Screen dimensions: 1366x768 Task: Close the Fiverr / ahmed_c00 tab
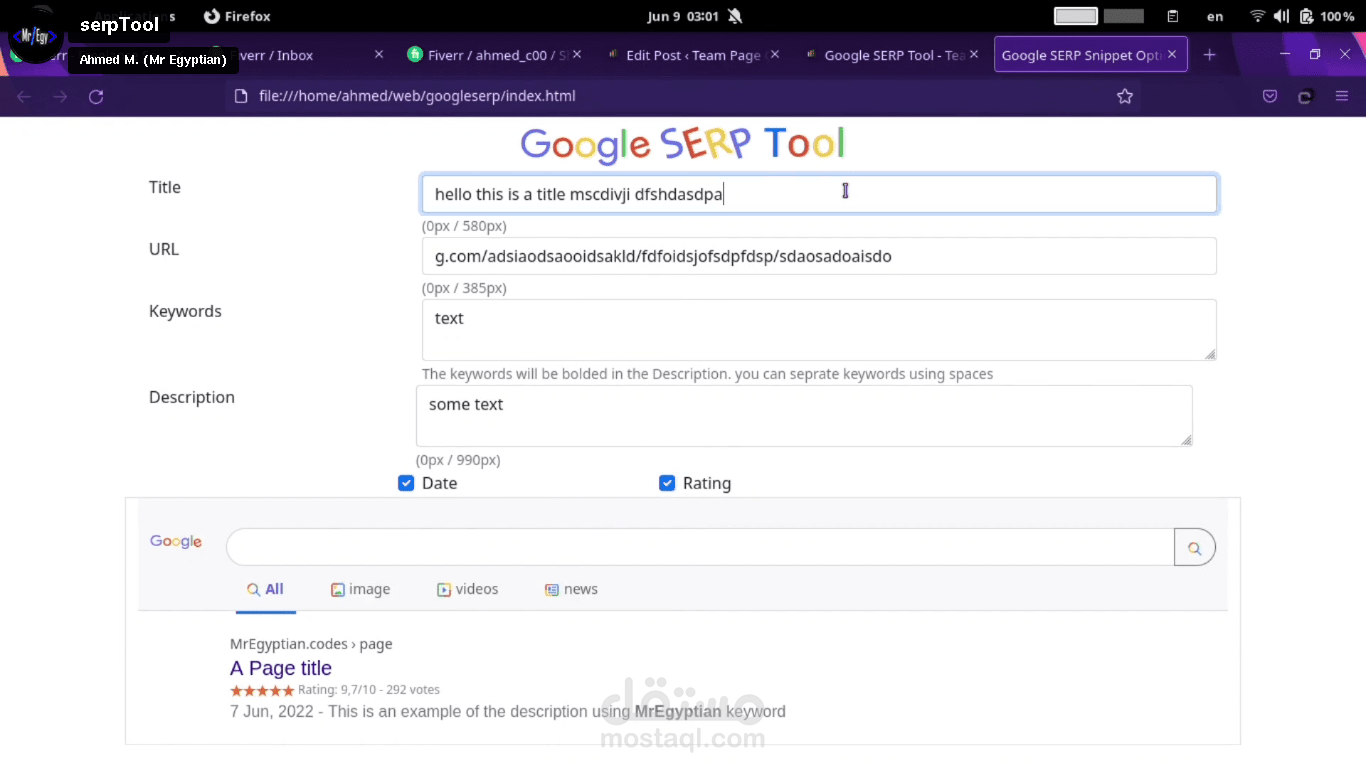click(x=577, y=55)
